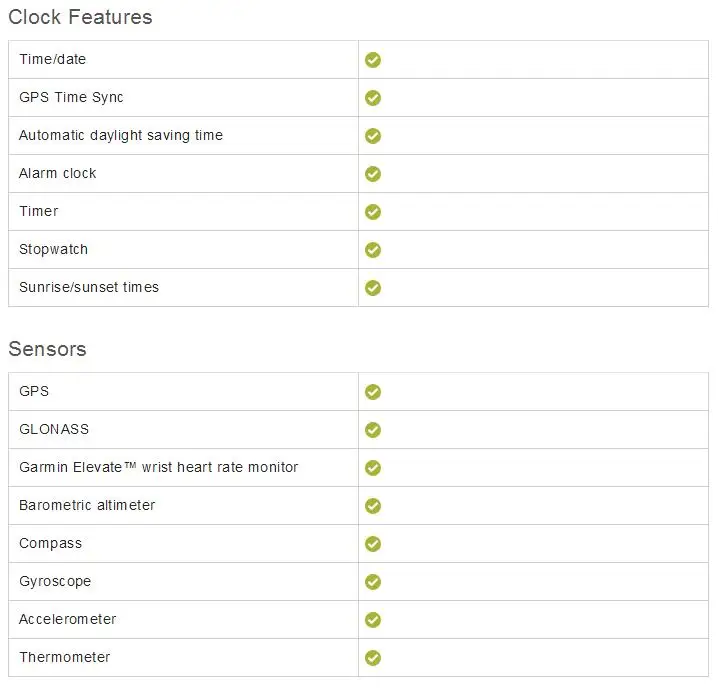Click the Automatic daylight saving time checkmark
The width and height of the screenshot is (718, 690).
[x=373, y=136]
